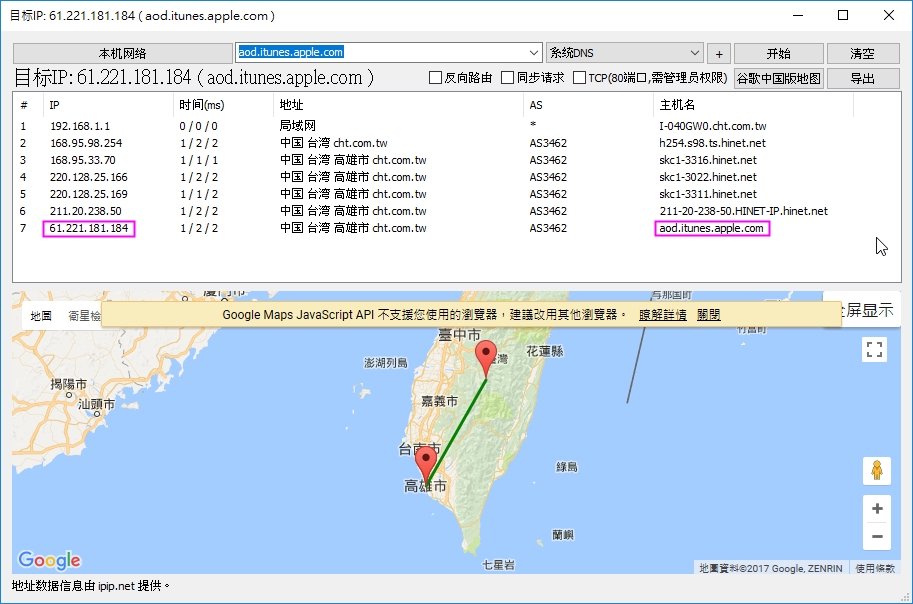Zoom out on the map
Image resolution: width=913 pixels, height=604 pixels.
pyautogui.click(x=877, y=537)
